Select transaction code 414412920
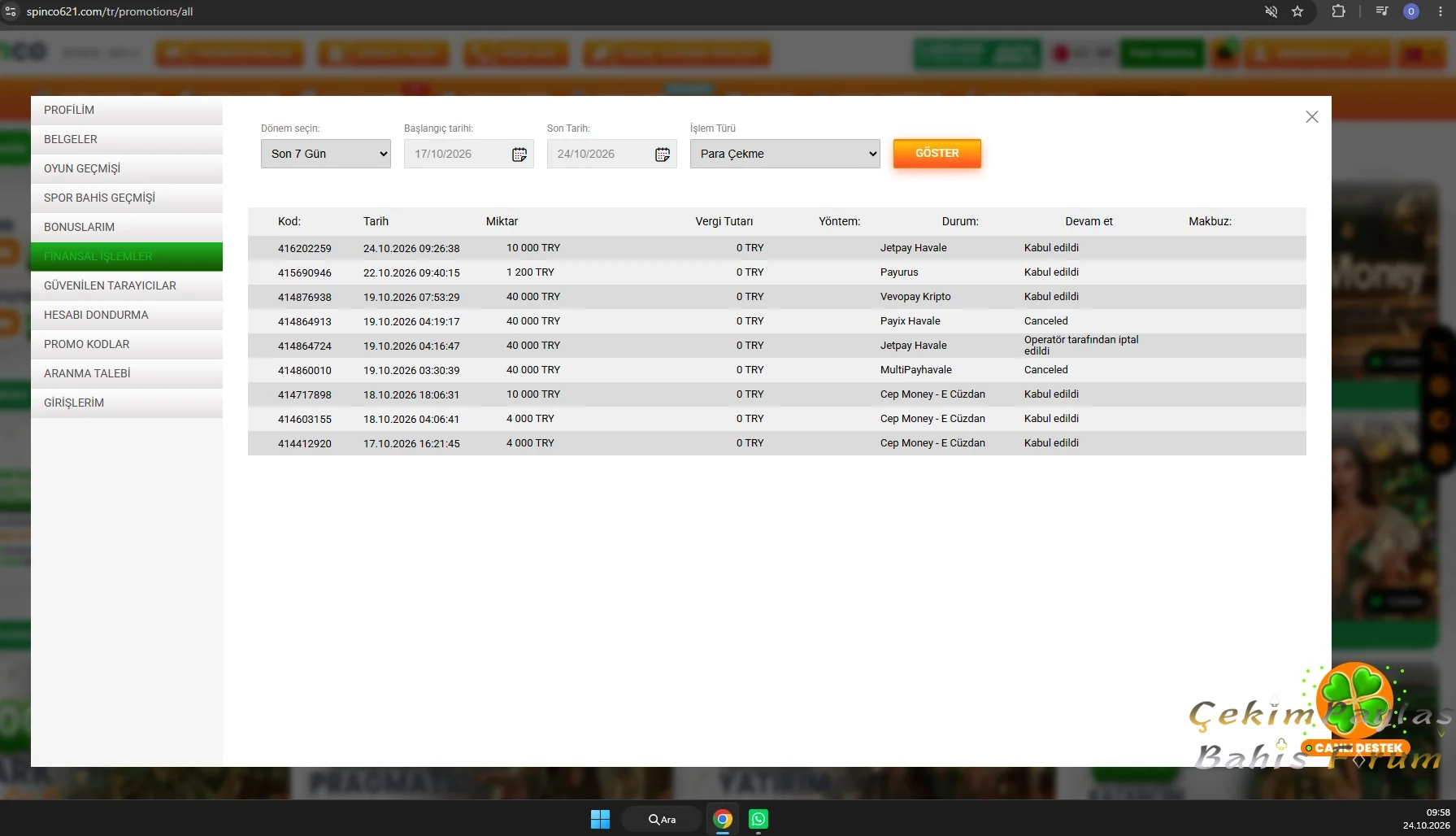Viewport: 1456px width, 836px height. 305,443
